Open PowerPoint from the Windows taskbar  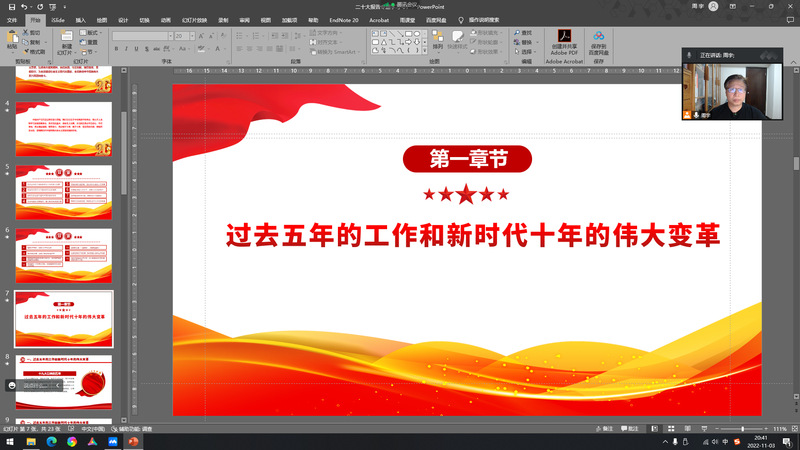tap(132, 441)
